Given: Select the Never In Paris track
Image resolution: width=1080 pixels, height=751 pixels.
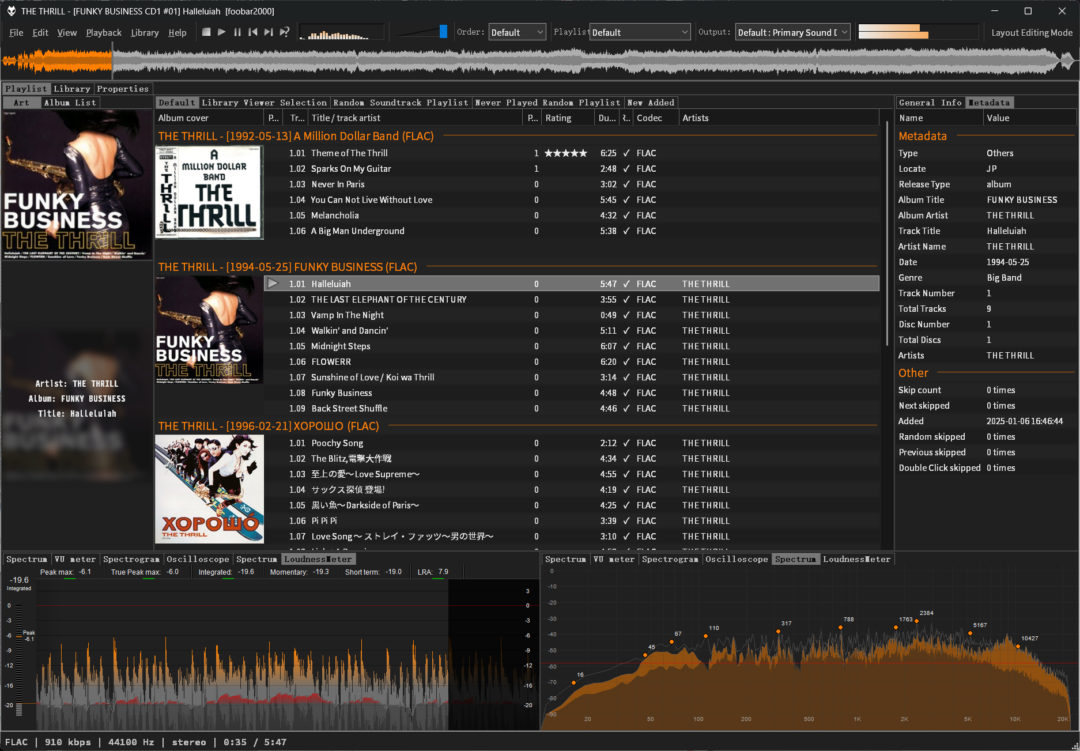Looking at the screenshot, I should (572, 184).
